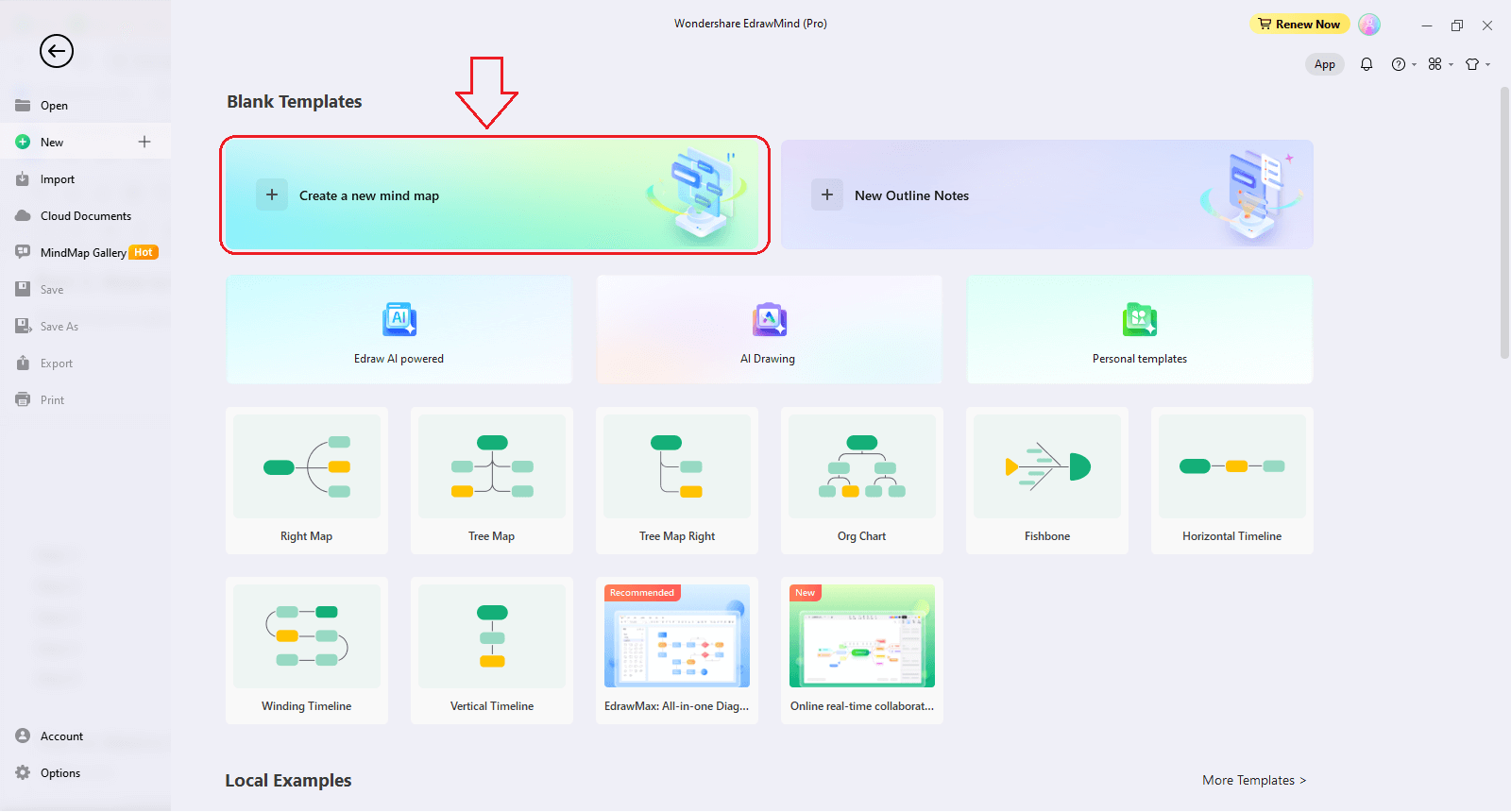Open the notifications bell icon
Image resolution: width=1511 pixels, height=812 pixels.
pos(1367,64)
